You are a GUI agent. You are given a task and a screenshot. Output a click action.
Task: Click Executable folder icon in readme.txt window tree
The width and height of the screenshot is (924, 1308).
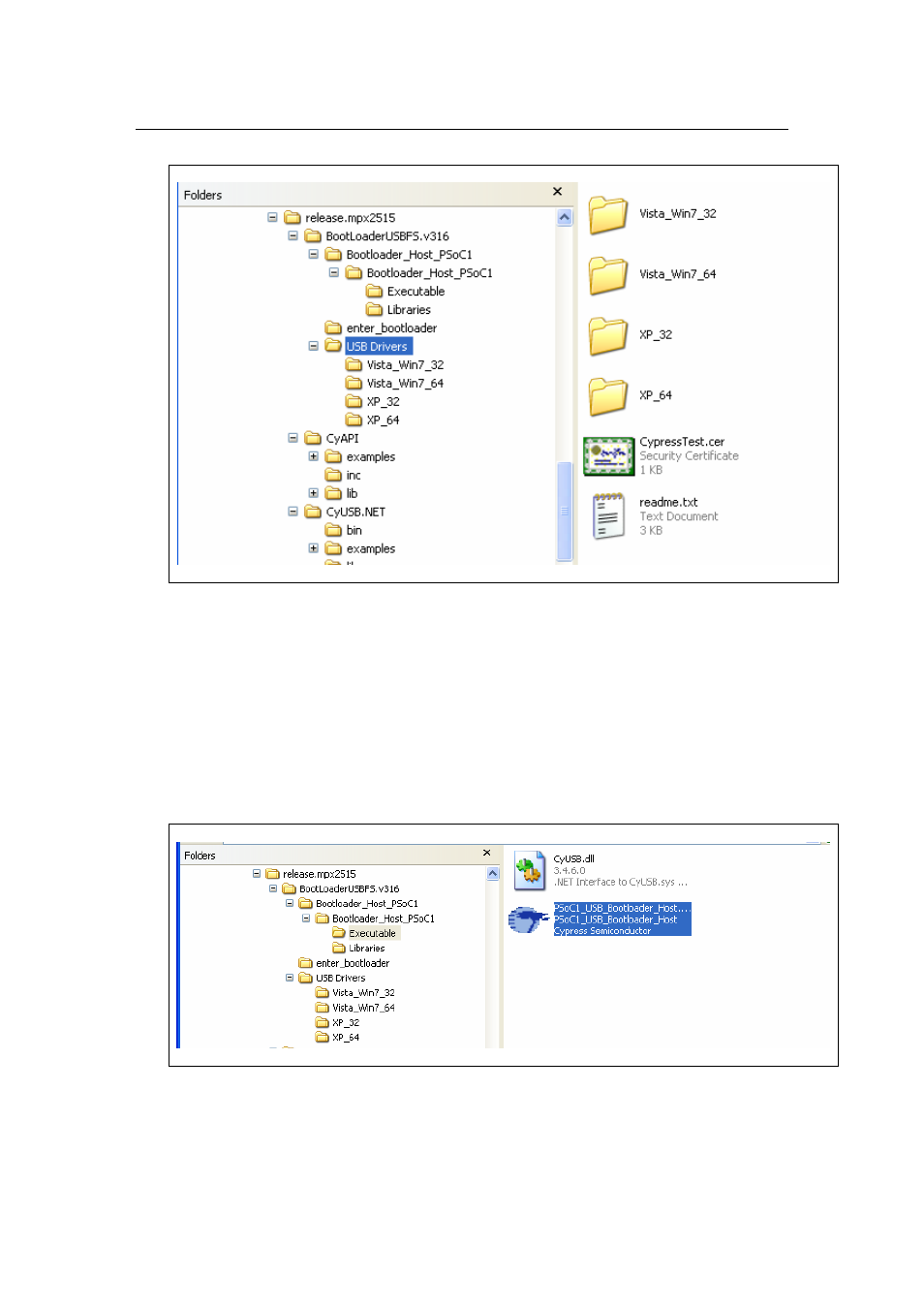click(374, 292)
